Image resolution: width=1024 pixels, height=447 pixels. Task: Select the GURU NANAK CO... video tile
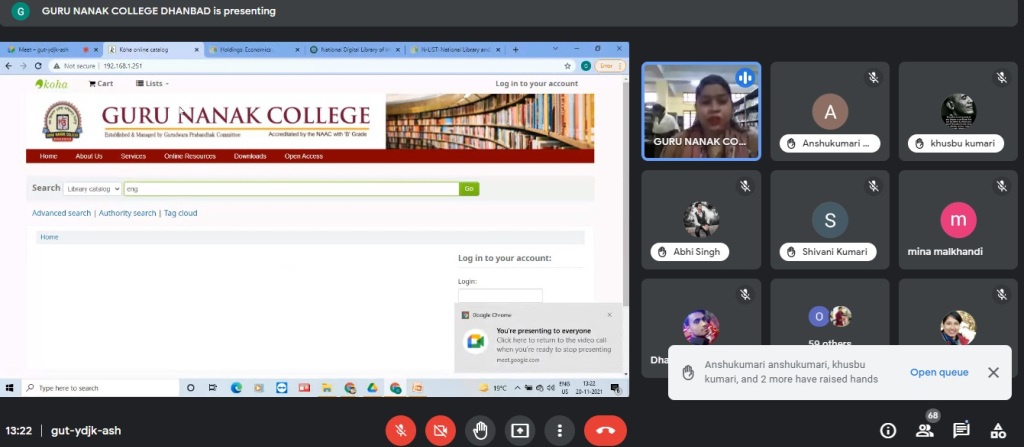coord(701,111)
